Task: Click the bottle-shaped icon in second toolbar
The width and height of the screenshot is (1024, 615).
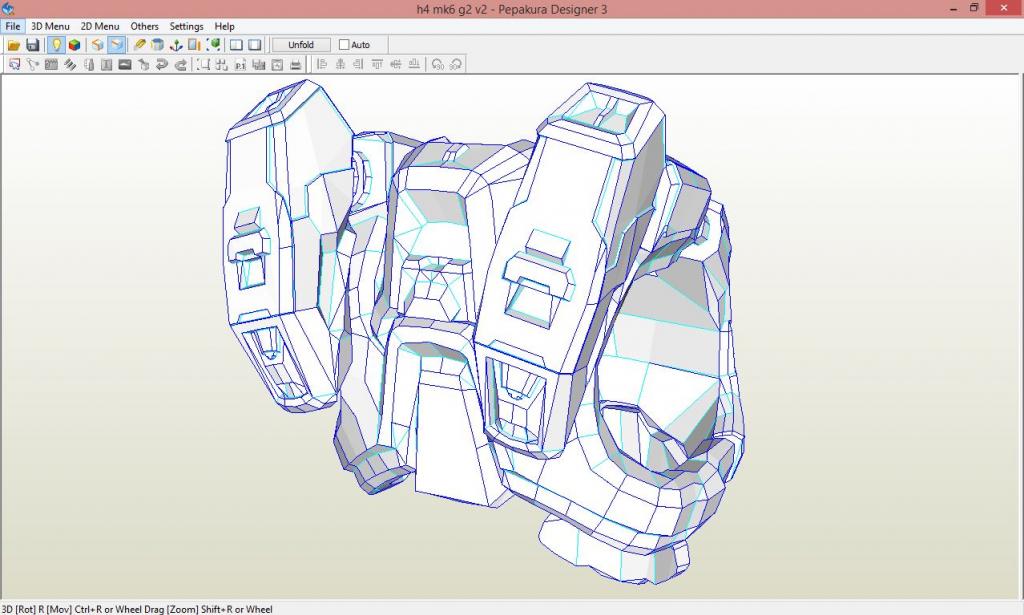Action: pyautogui.click(x=89, y=64)
